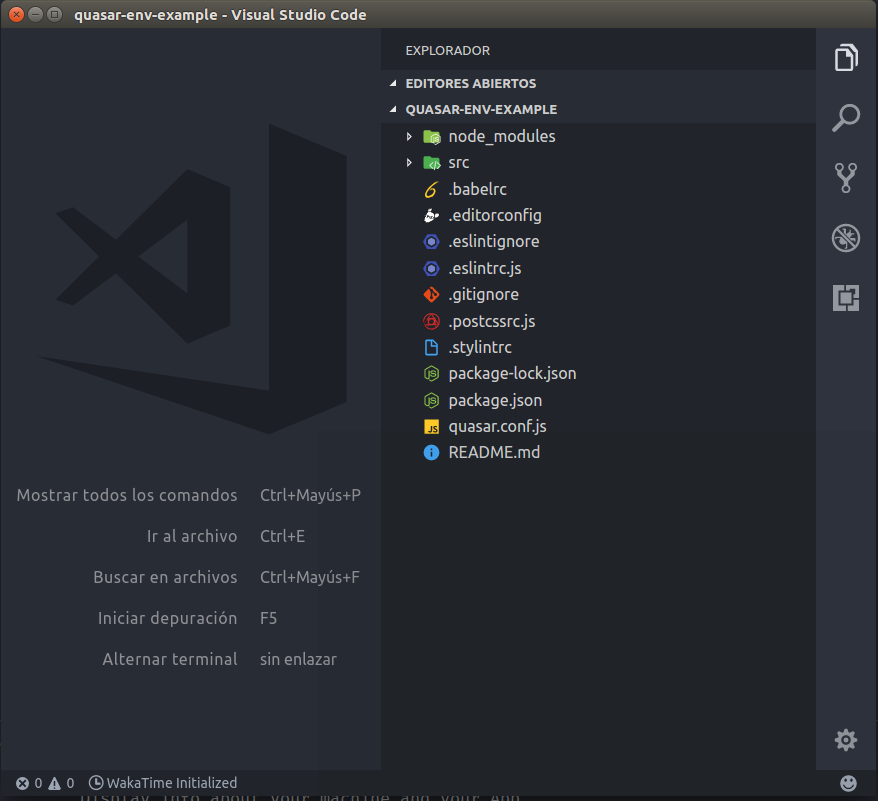Click Mostrar todos los comandos hint
This screenshot has height=801, width=878.
127,496
